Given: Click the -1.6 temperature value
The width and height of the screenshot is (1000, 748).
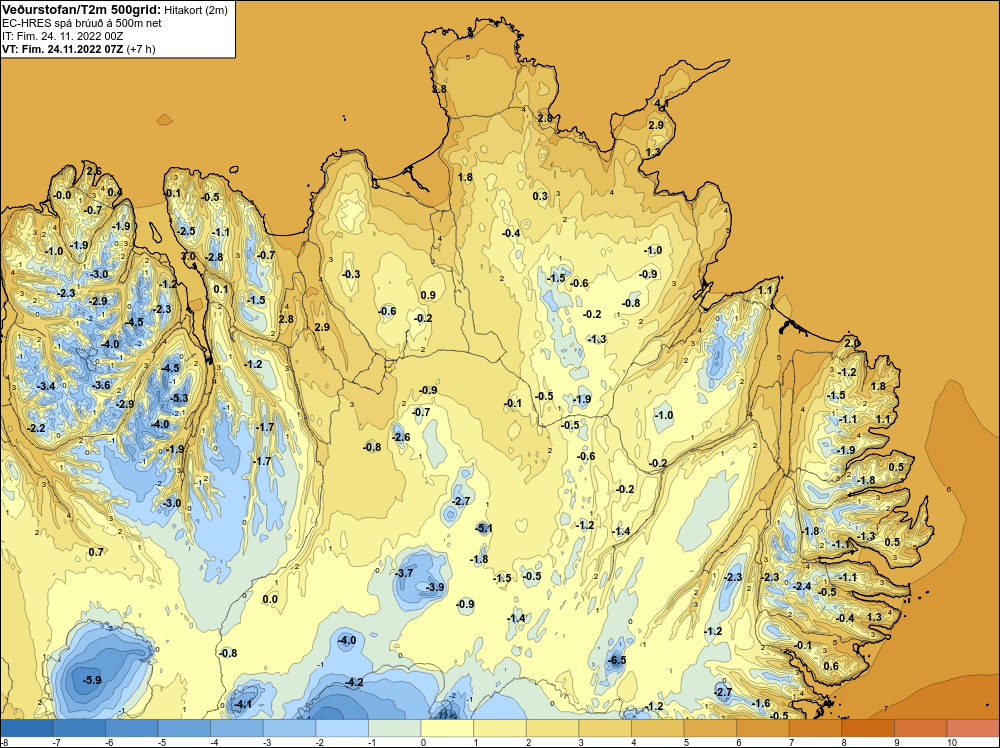Looking at the screenshot, I should (x=761, y=704).
